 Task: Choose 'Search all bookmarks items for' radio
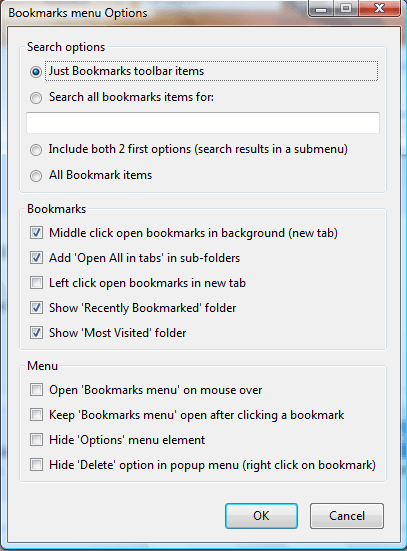tap(36, 97)
